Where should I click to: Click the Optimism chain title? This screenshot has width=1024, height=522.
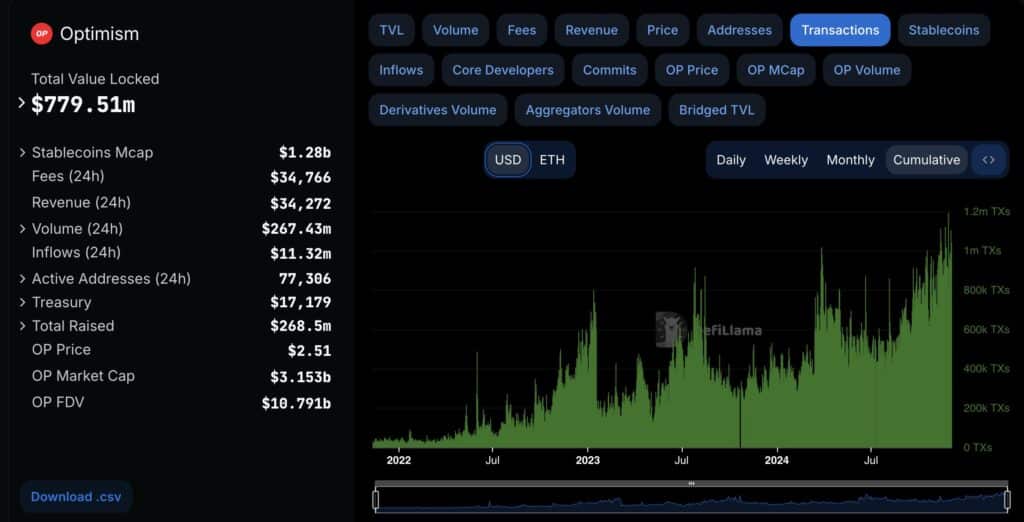click(x=99, y=34)
